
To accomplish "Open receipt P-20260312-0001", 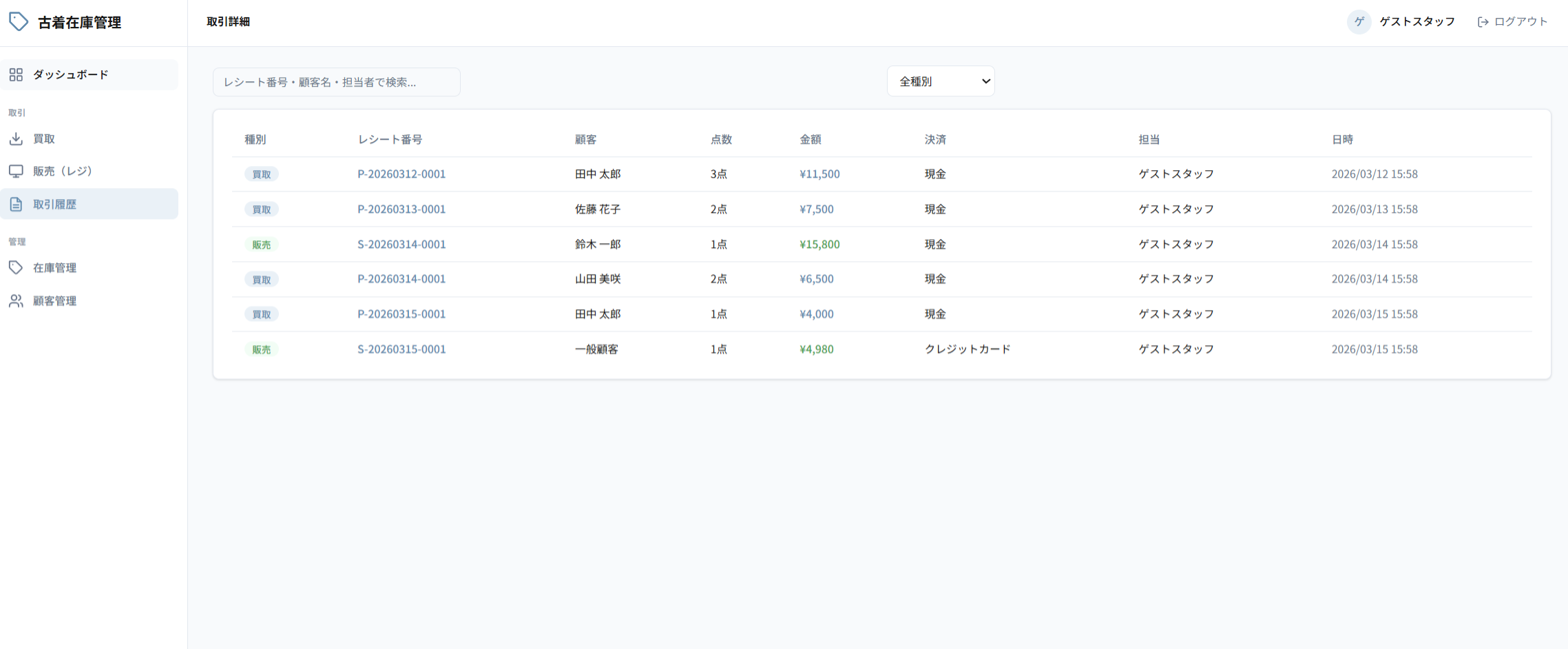I will [401, 174].
